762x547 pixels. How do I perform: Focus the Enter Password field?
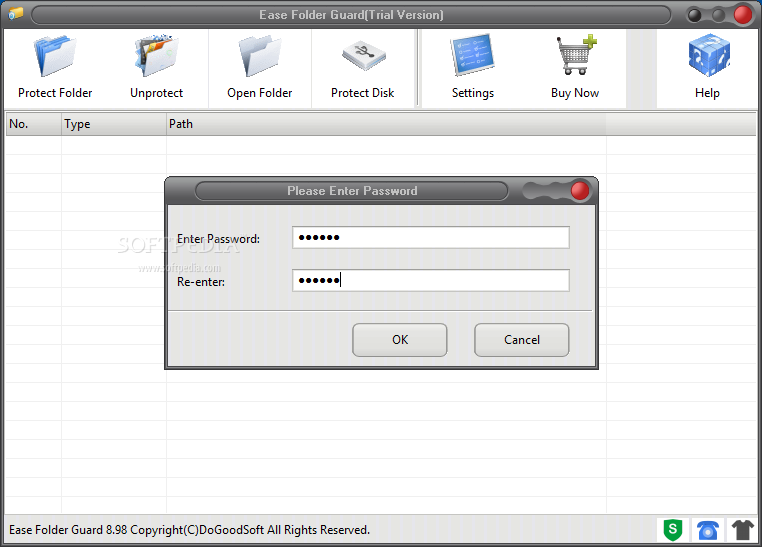tap(431, 238)
